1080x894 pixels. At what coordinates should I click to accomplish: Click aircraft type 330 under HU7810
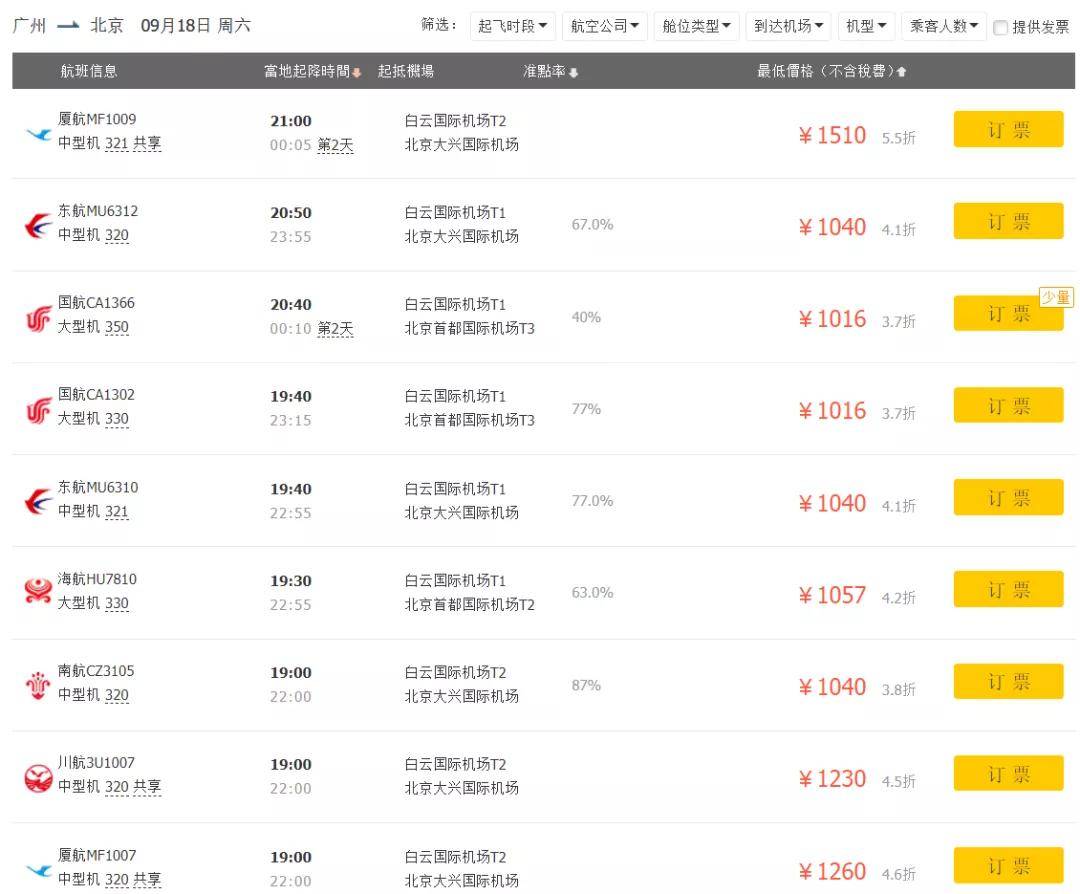[x=116, y=603]
